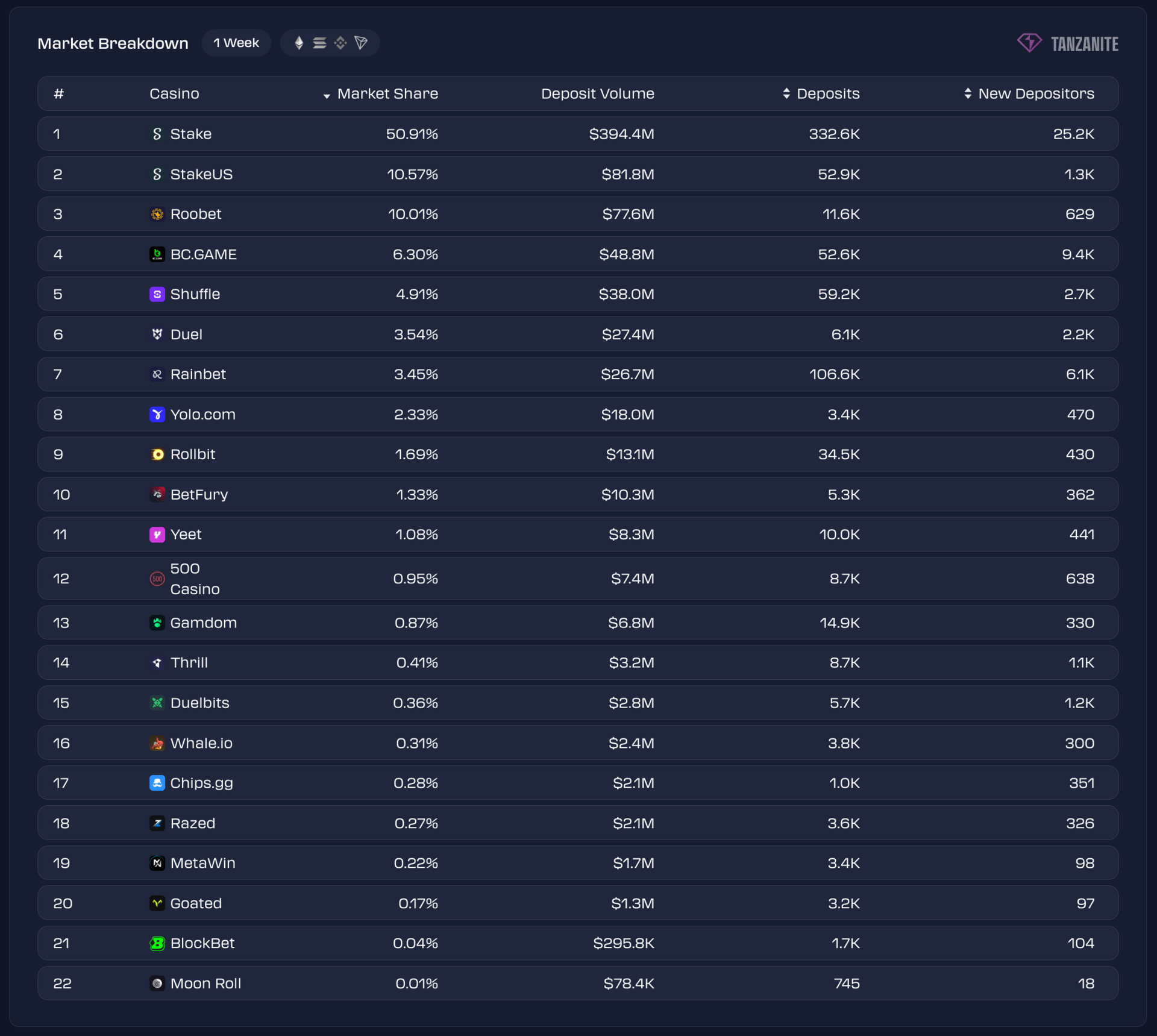Click the Roobet logo icon
This screenshot has width=1157, height=1036.
(157, 214)
